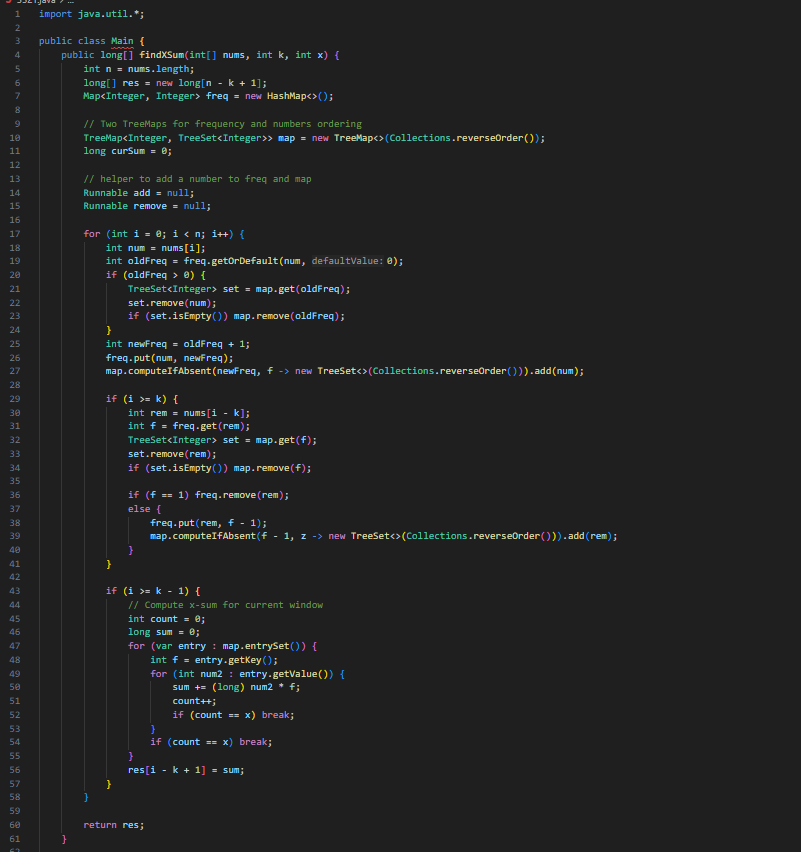The height and width of the screenshot is (852, 801).
Task: Click the 'if (oldFreq > 0)' condition
Action: pyautogui.click(x=151, y=275)
